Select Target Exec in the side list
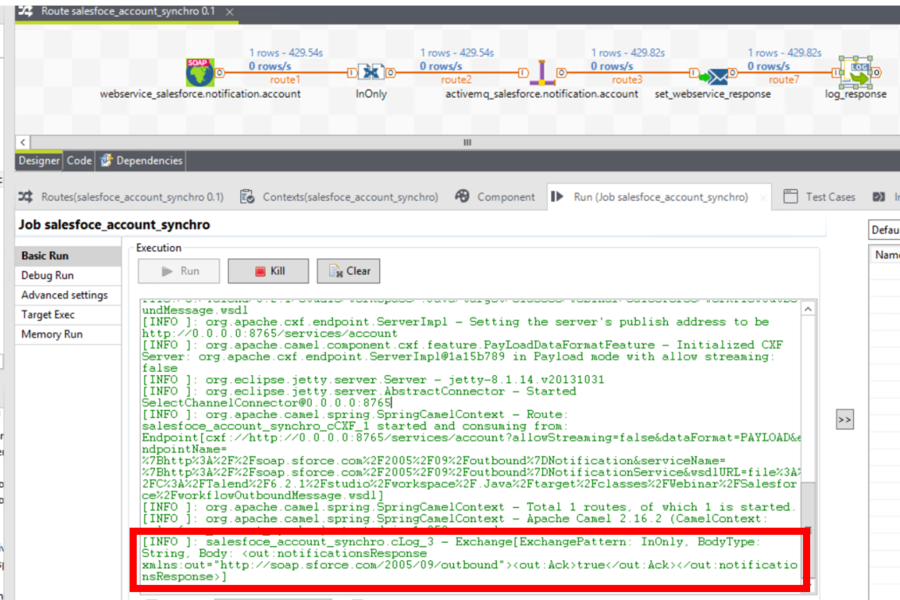Image resolution: width=900 pixels, height=600 pixels. (x=68, y=315)
